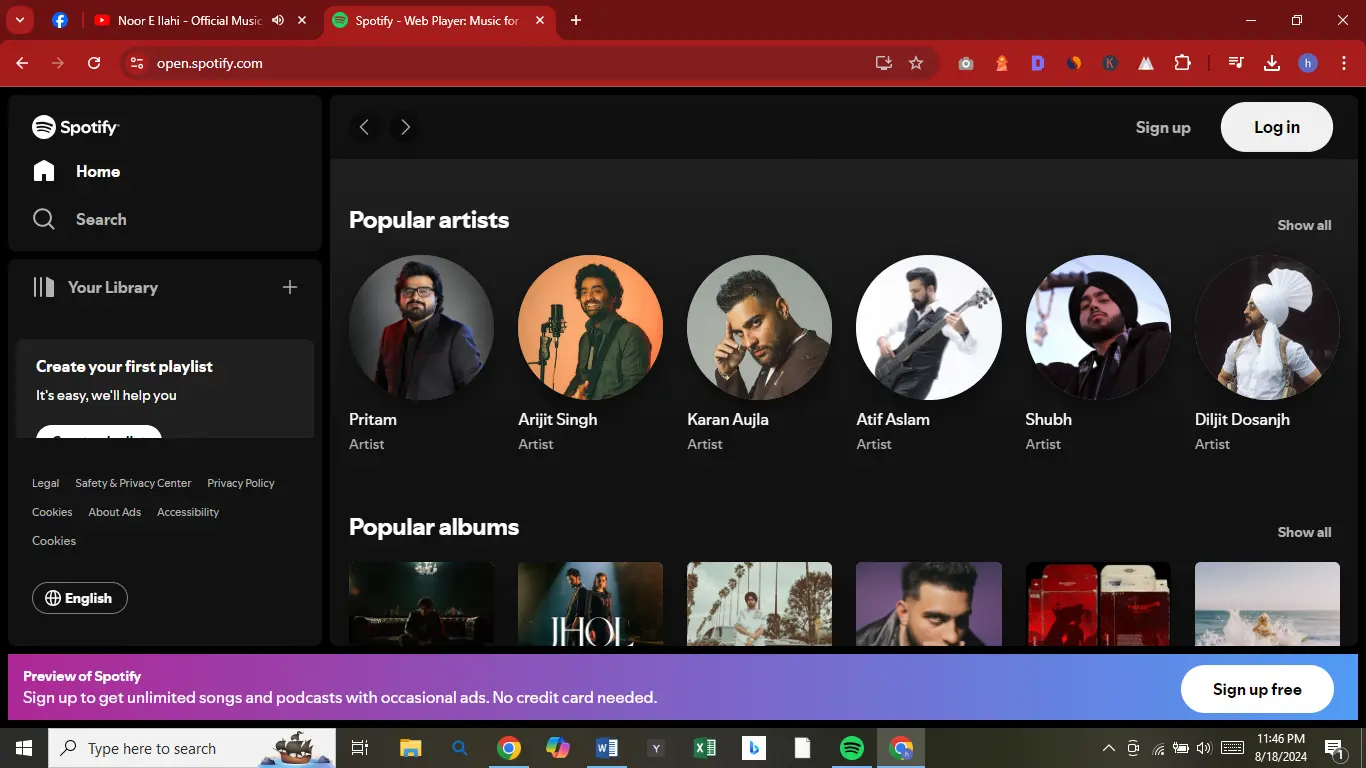Open the JHOL album cover

pos(590,603)
